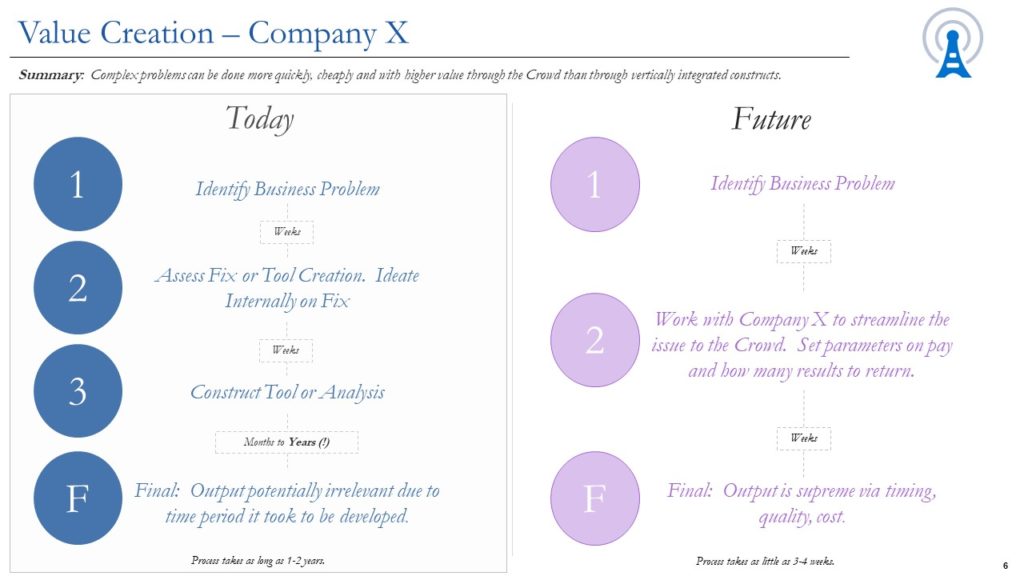Click 'Process takes as long as 1-2 years' note
1024x576 pixels.
click(258, 560)
